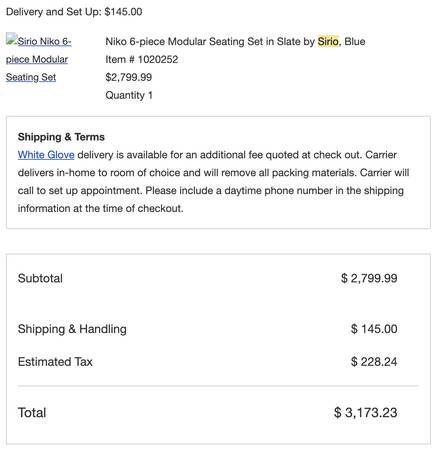Open the Sirio Niko modular seating set image link
The height and width of the screenshot is (450, 436).
click(38, 59)
